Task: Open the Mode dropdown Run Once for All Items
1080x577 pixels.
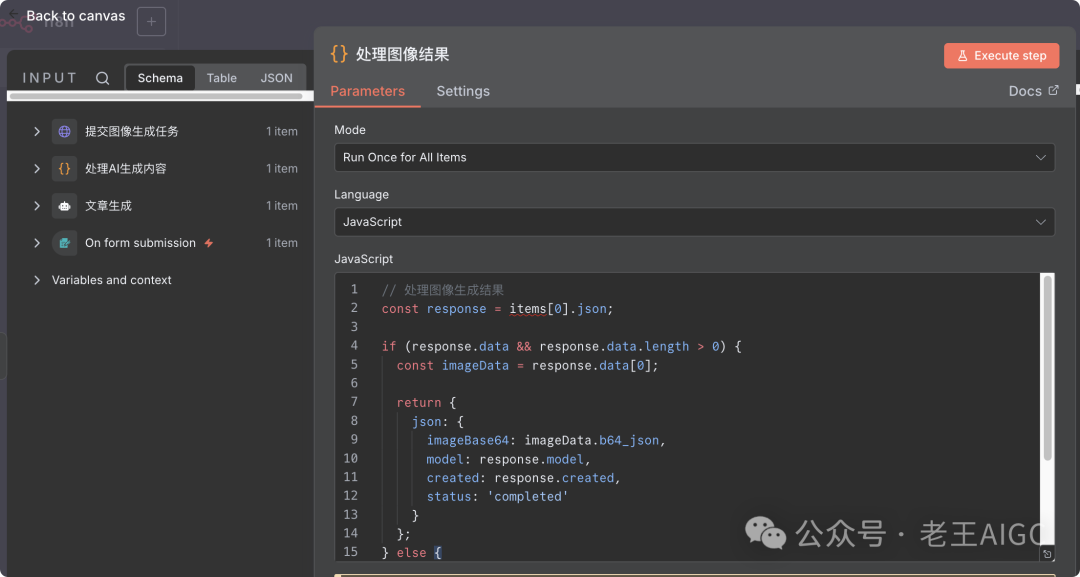Action: [x=694, y=157]
